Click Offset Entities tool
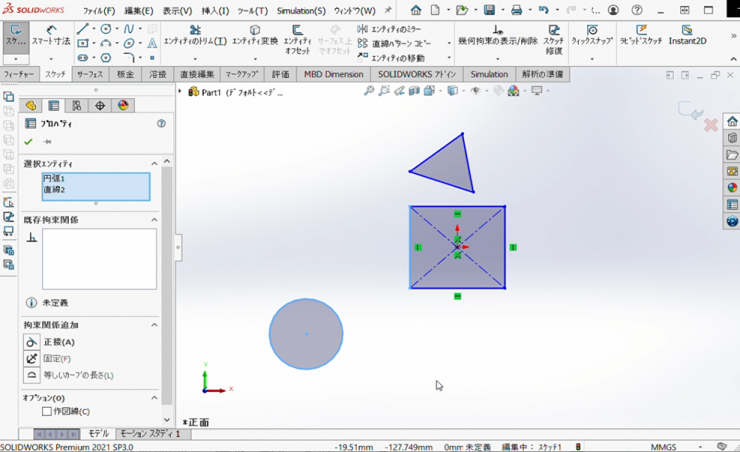The image size is (740, 452). 297,40
